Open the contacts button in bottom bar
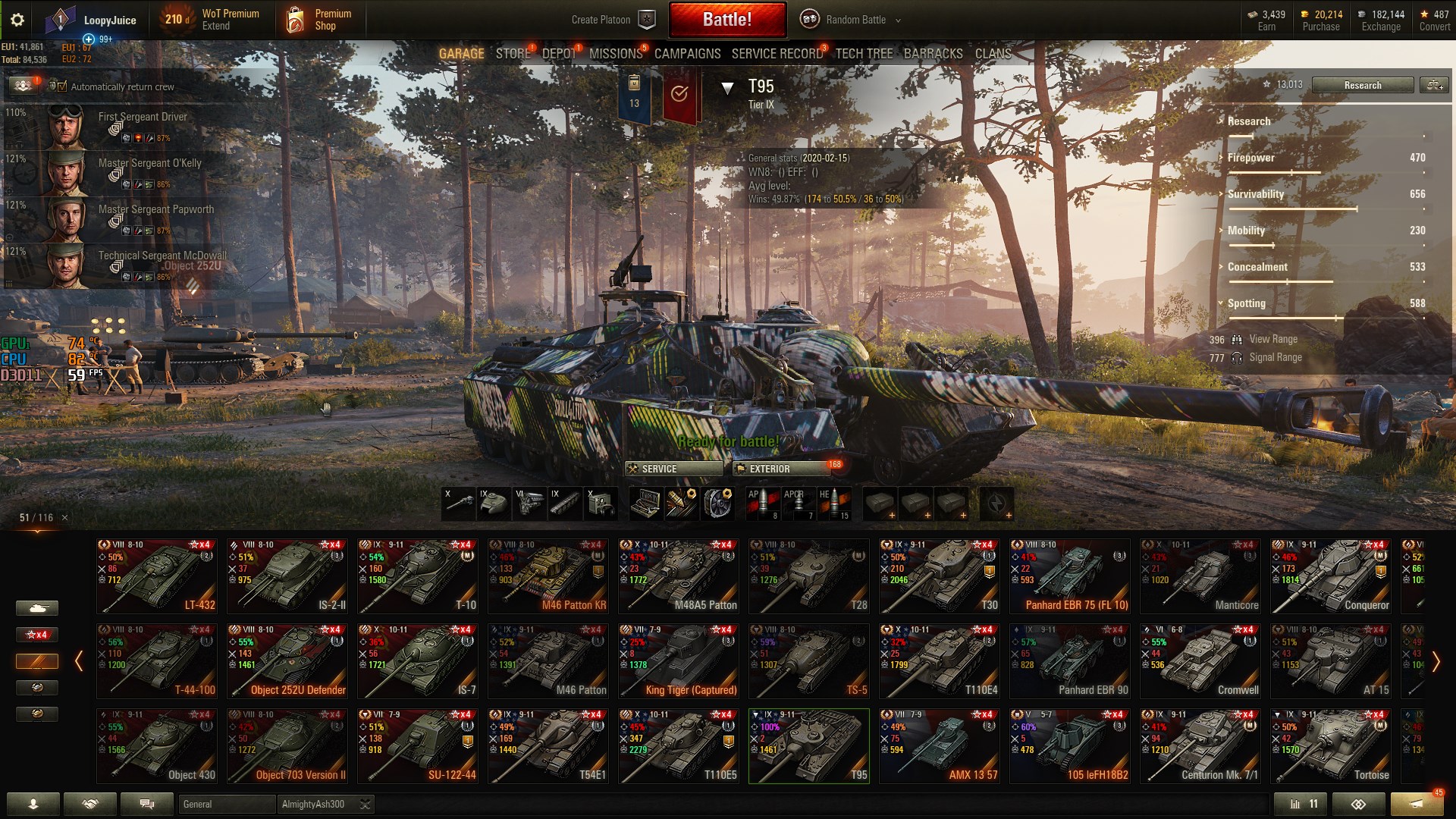 (33, 804)
